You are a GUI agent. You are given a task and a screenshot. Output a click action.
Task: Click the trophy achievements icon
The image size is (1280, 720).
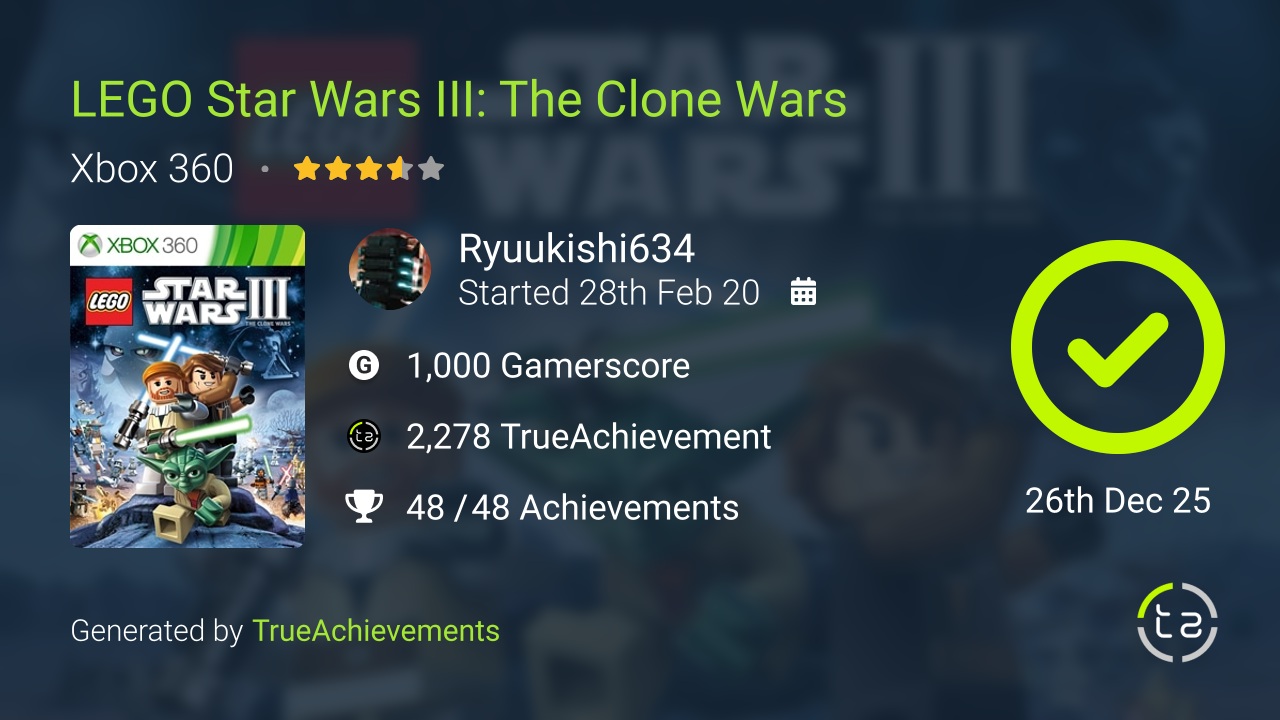pos(364,507)
